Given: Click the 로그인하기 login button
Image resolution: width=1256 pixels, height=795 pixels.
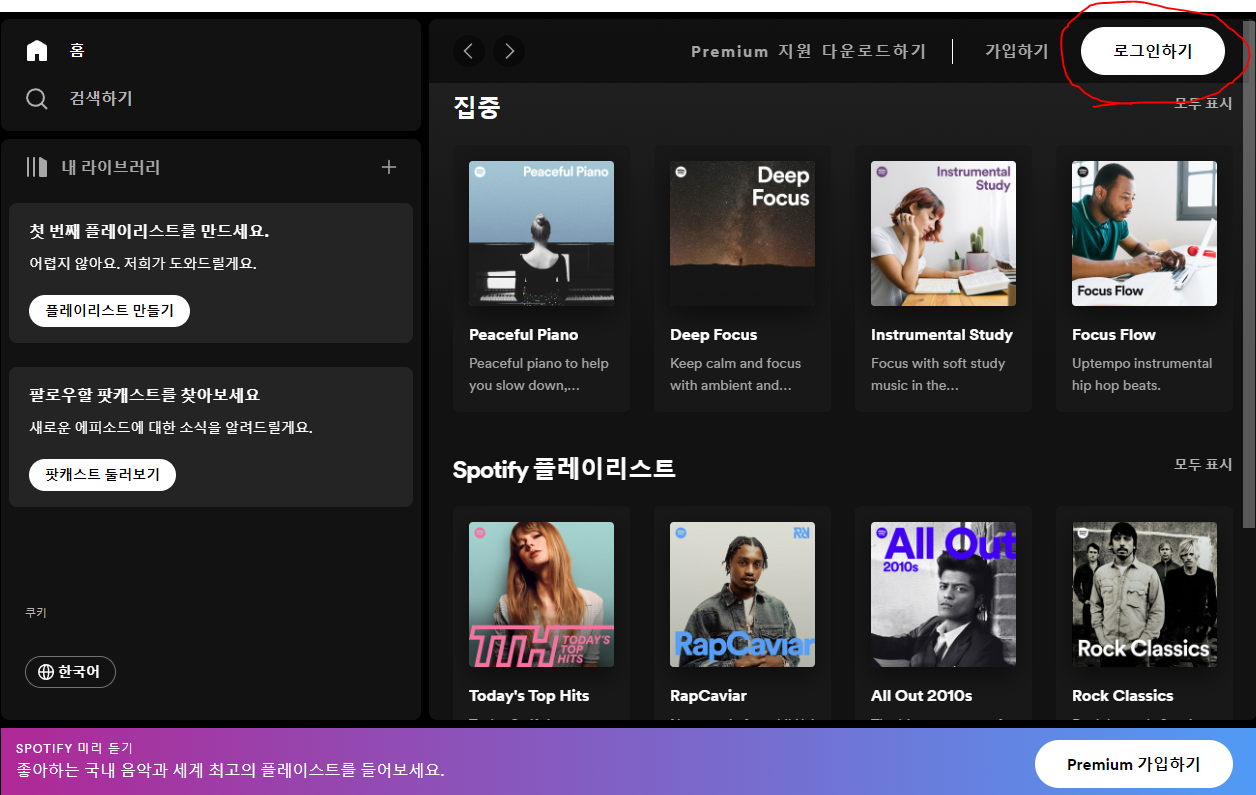Looking at the screenshot, I should [x=1153, y=51].
